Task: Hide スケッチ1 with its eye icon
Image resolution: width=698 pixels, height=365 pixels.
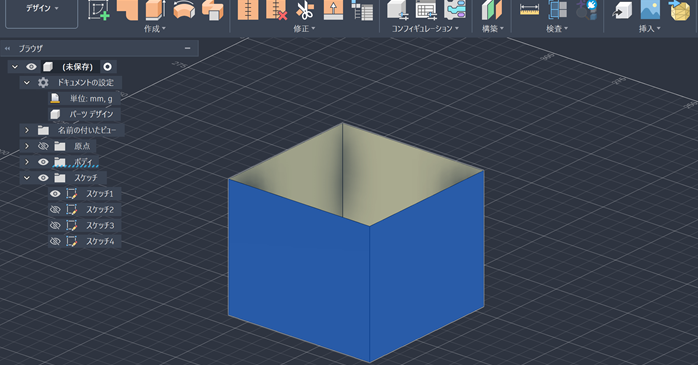Action: tap(55, 194)
